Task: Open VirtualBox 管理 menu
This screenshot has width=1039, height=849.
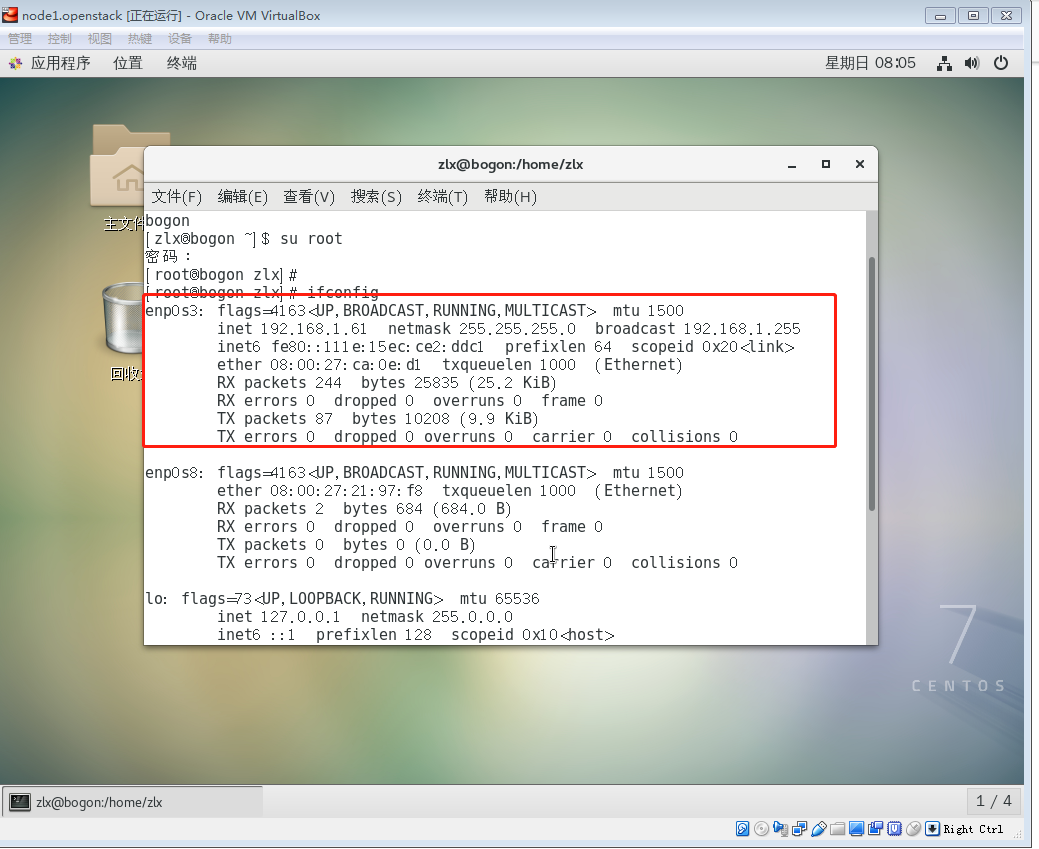Action: pos(20,39)
